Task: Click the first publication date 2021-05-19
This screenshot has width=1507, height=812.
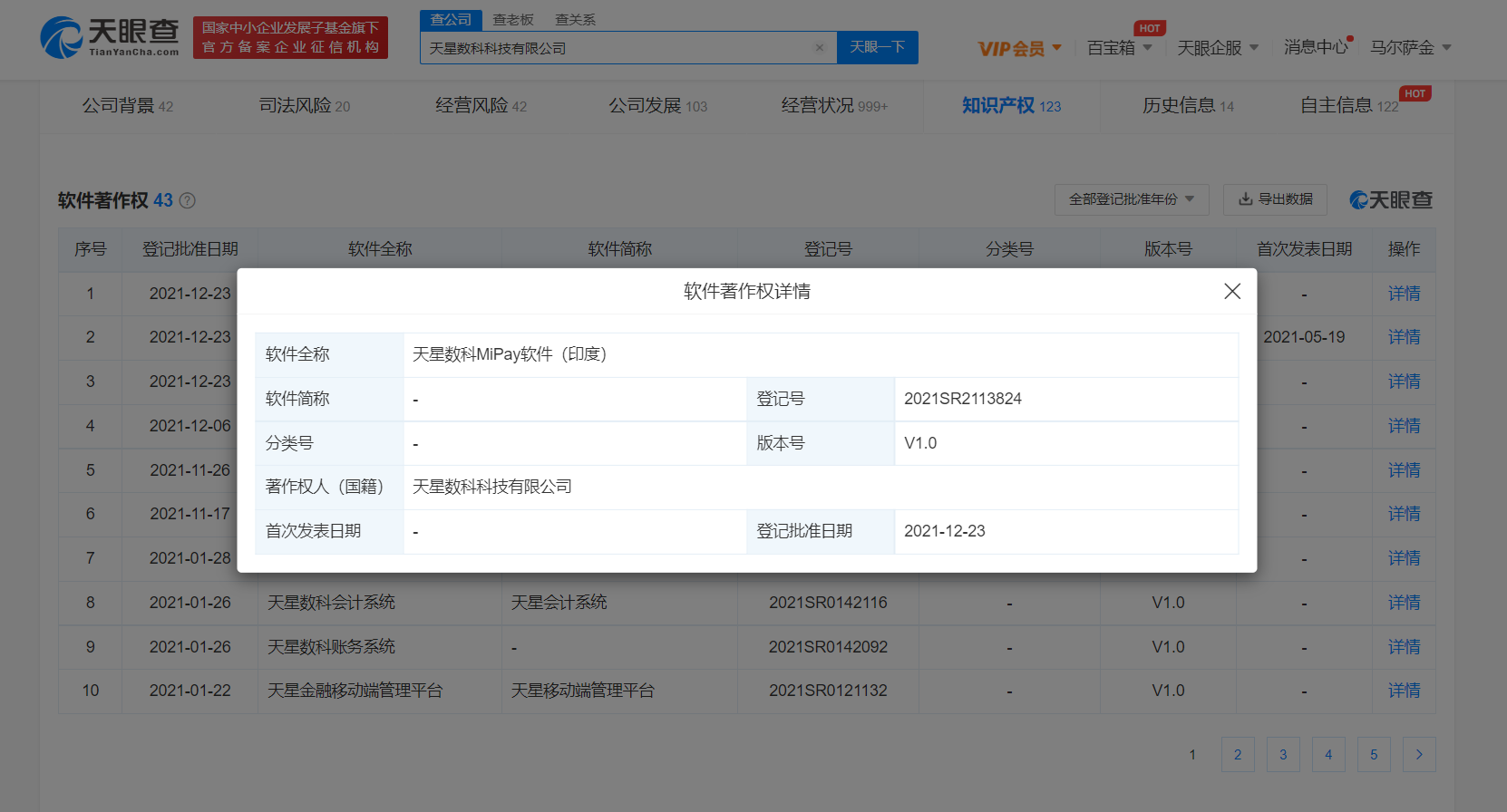Action: coord(1304,337)
